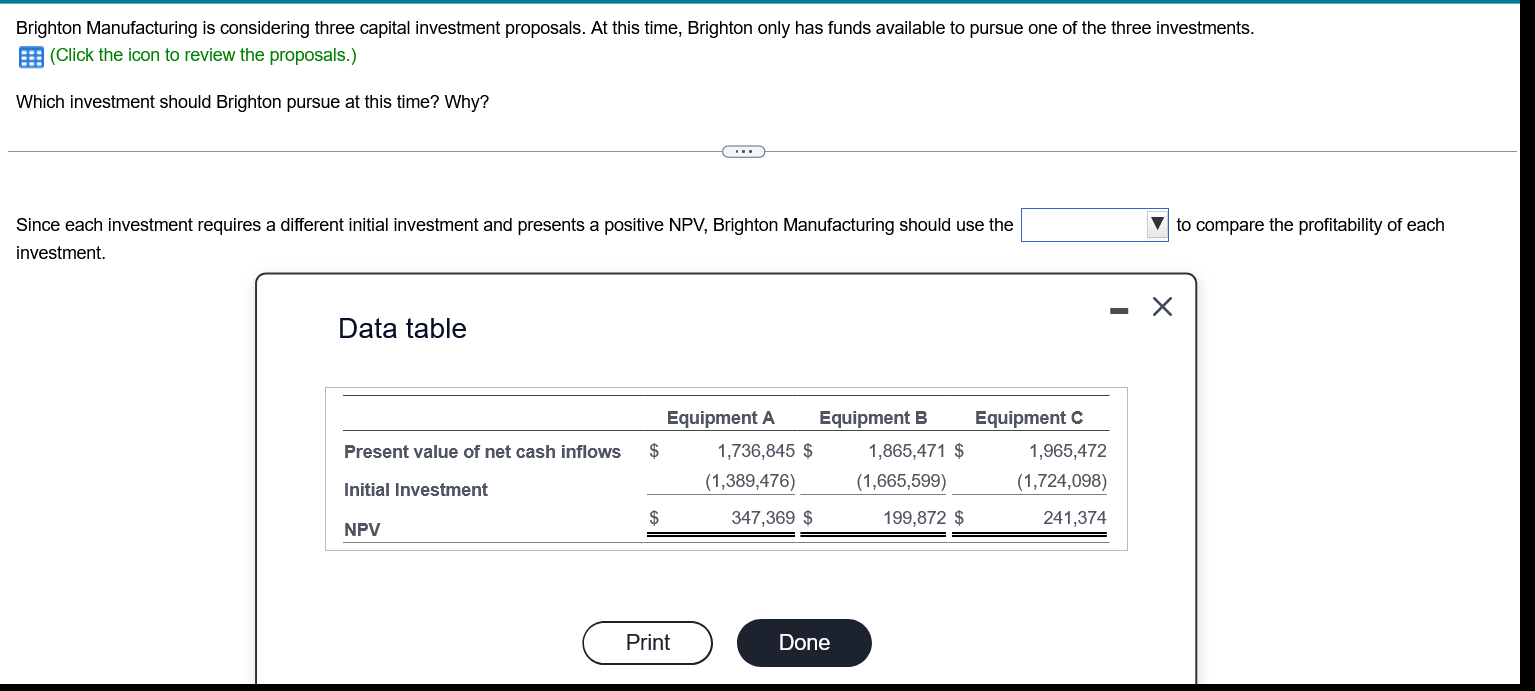Image resolution: width=1535 pixels, height=691 pixels.
Task: Open the data table grid icon
Action: click(31, 57)
